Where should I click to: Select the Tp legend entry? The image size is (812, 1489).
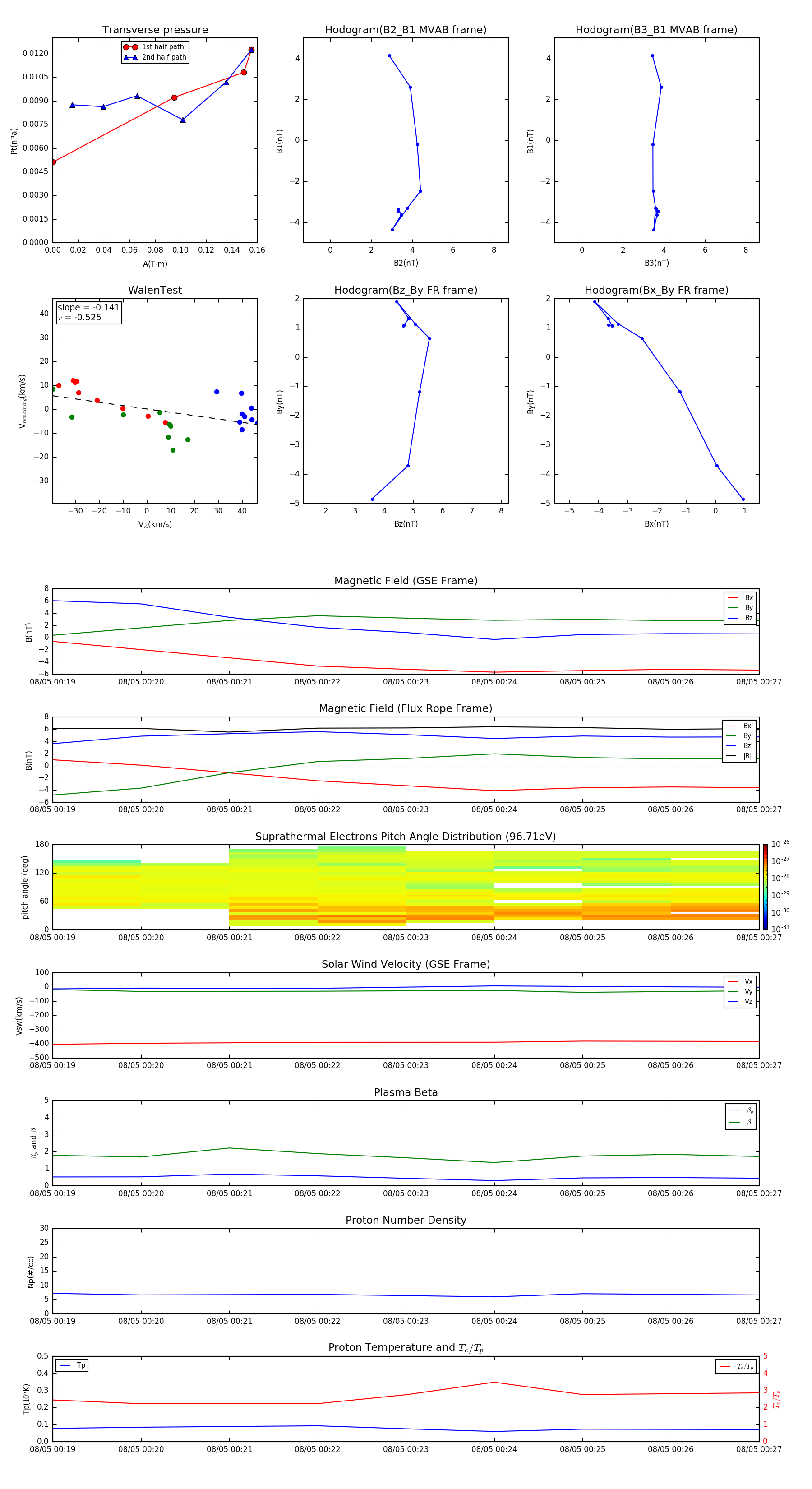point(72,1366)
